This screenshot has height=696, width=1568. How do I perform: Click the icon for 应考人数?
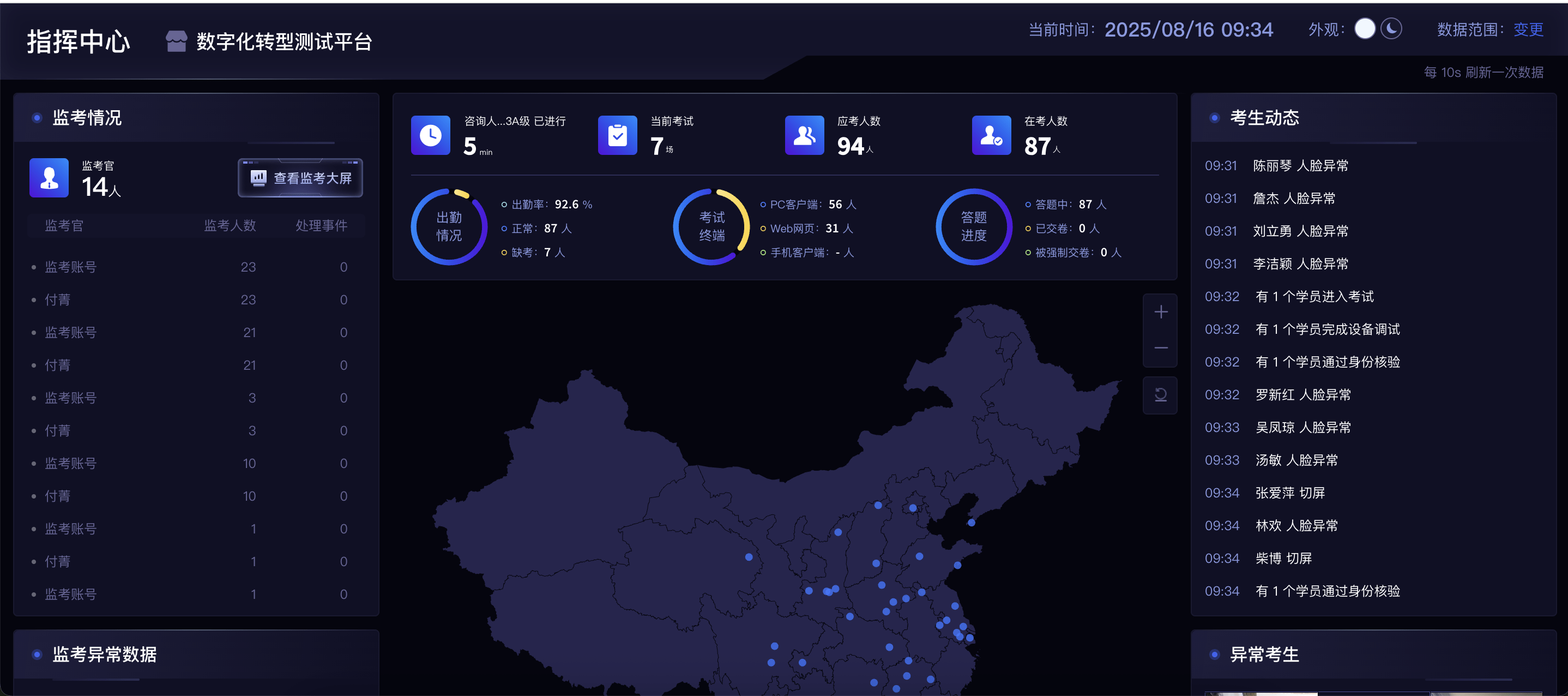pyautogui.click(x=804, y=135)
